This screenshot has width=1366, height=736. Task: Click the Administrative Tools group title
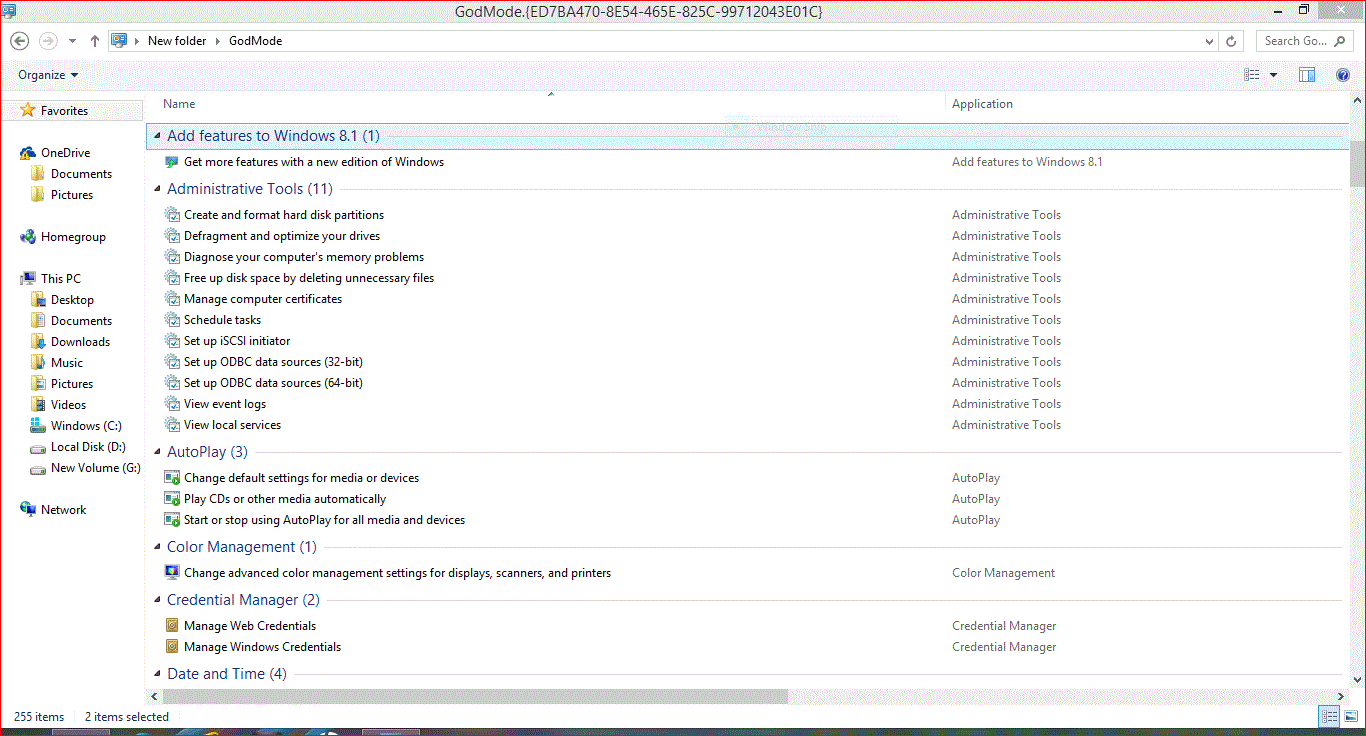point(249,189)
